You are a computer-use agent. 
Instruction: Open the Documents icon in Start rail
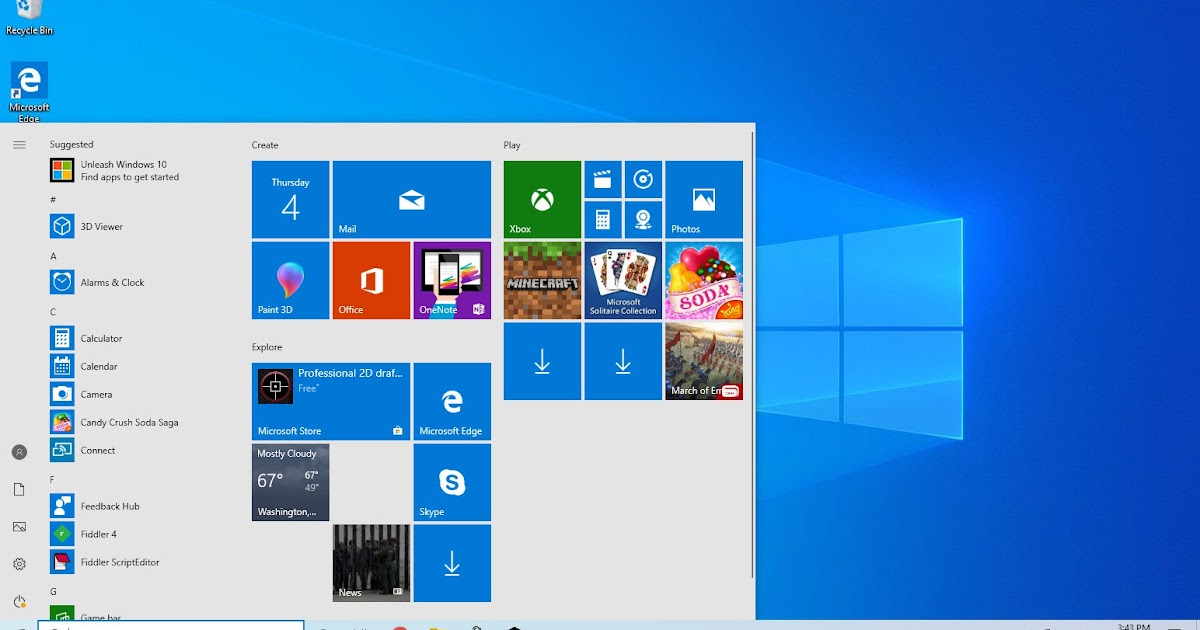coord(19,489)
